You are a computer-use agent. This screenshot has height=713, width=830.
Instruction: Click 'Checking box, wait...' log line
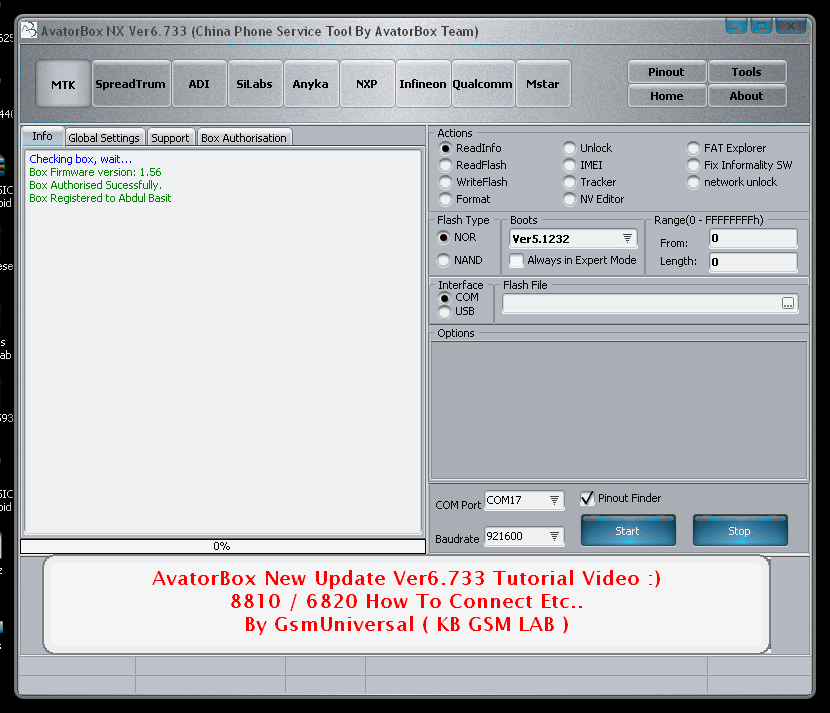(80, 159)
